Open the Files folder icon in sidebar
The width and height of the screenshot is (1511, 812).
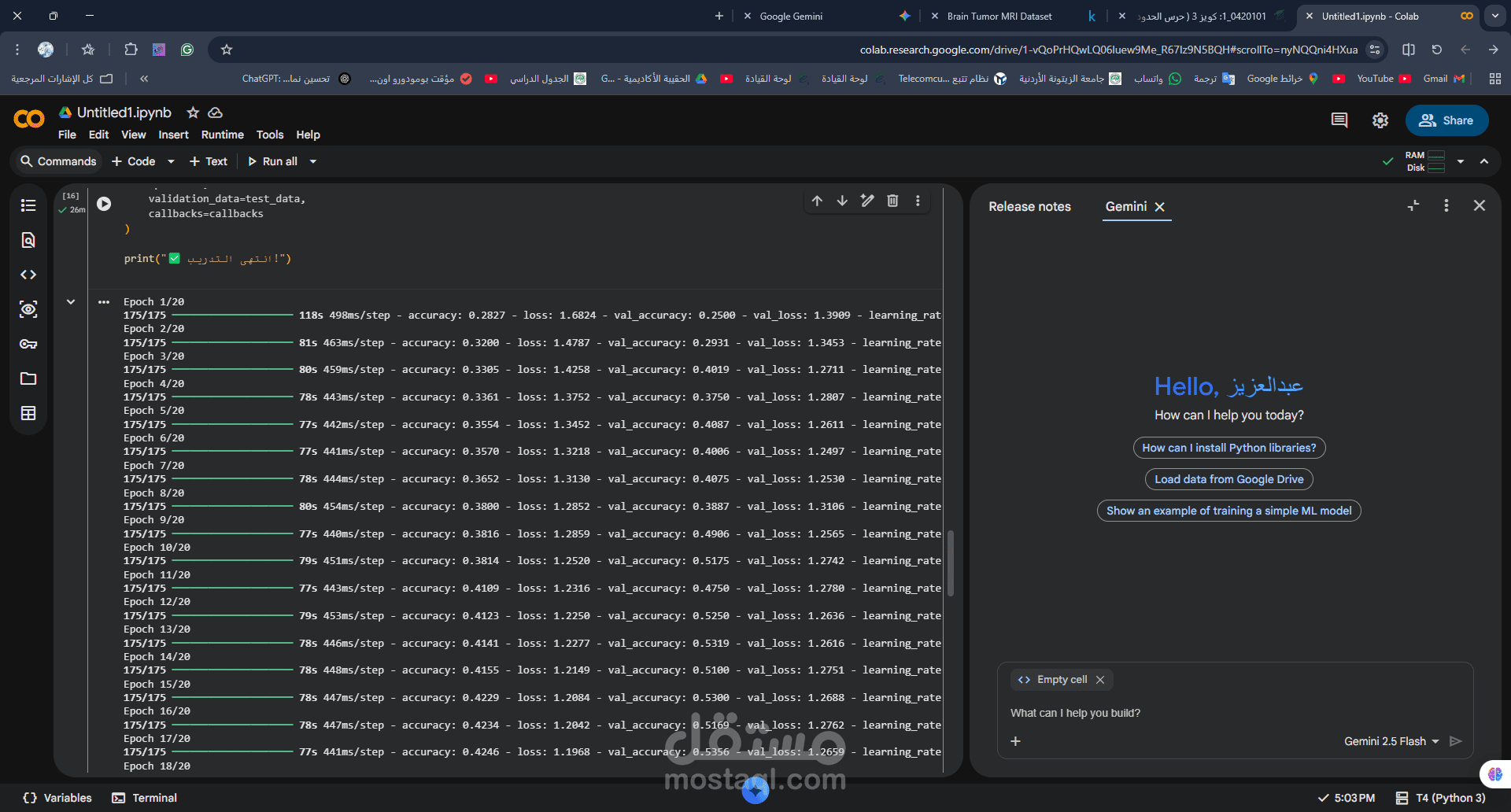28,378
